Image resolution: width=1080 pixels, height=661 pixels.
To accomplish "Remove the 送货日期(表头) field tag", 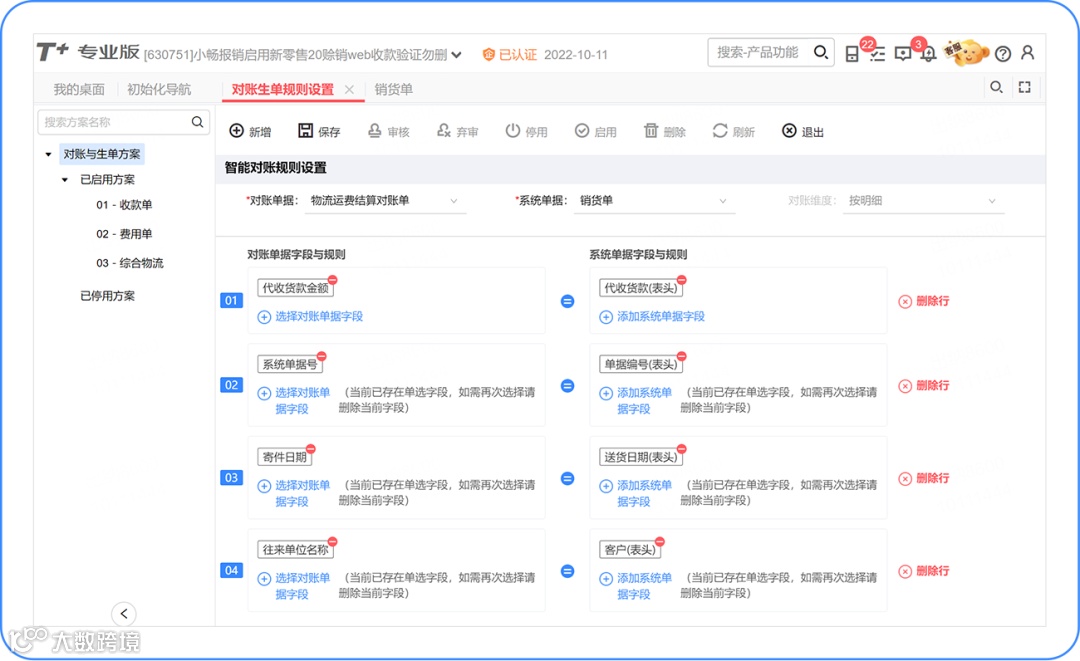I will [x=681, y=449].
